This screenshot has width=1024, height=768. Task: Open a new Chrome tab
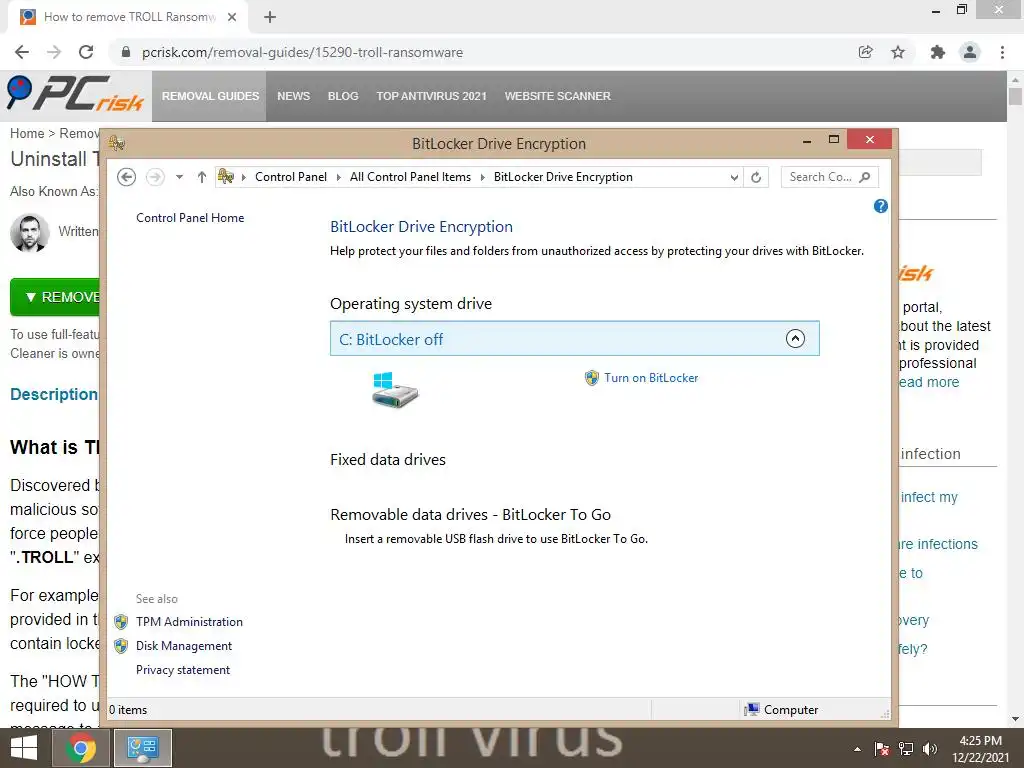[270, 17]
